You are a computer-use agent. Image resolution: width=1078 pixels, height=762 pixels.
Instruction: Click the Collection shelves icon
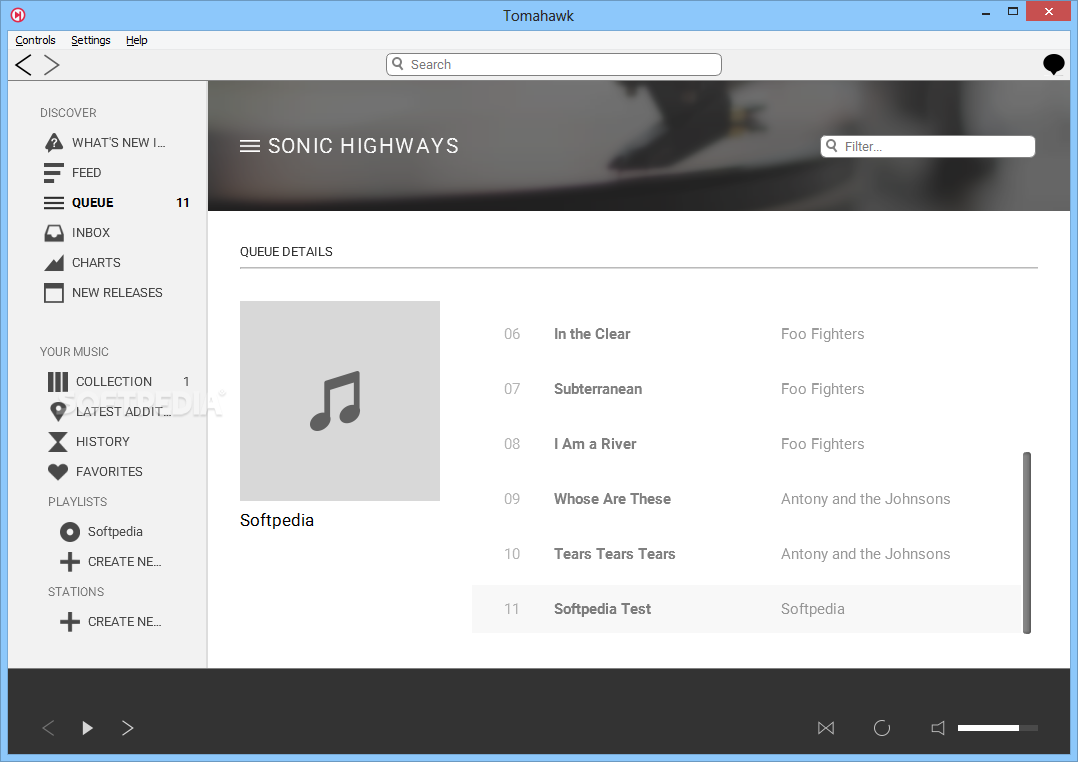(58, 382)
